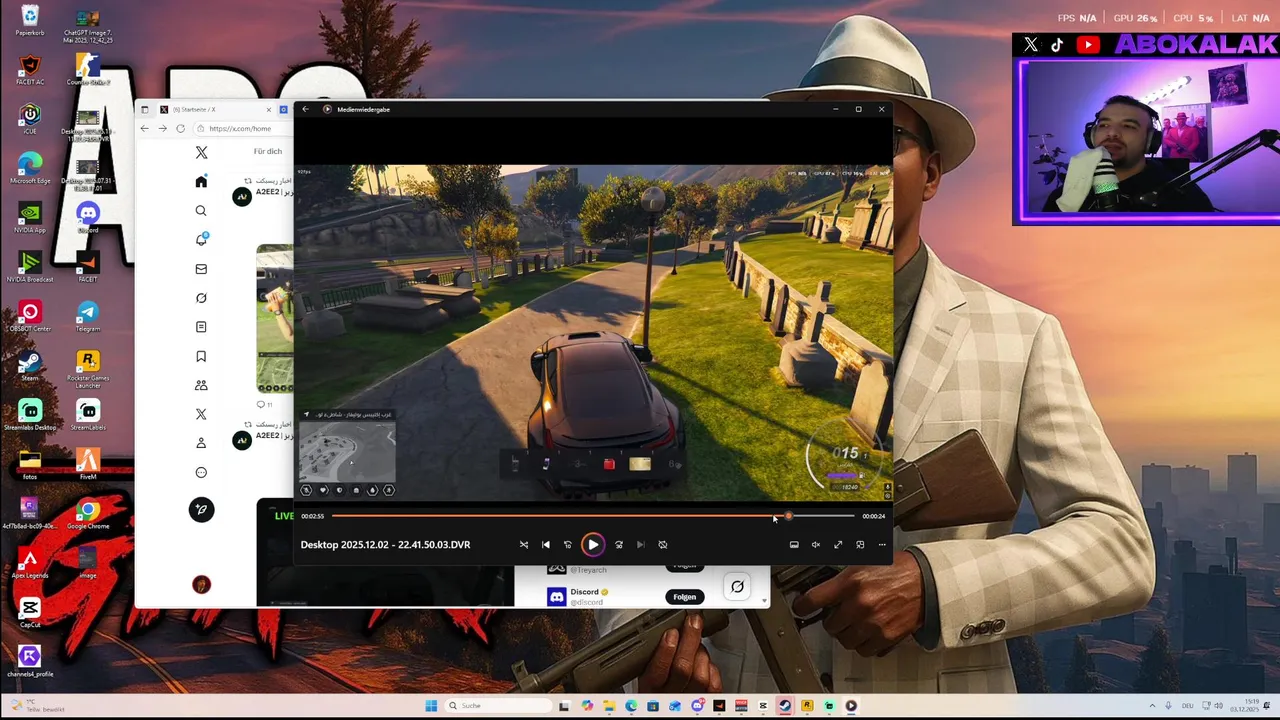Open Papierkorb on desktop

(x=30, y=20)
